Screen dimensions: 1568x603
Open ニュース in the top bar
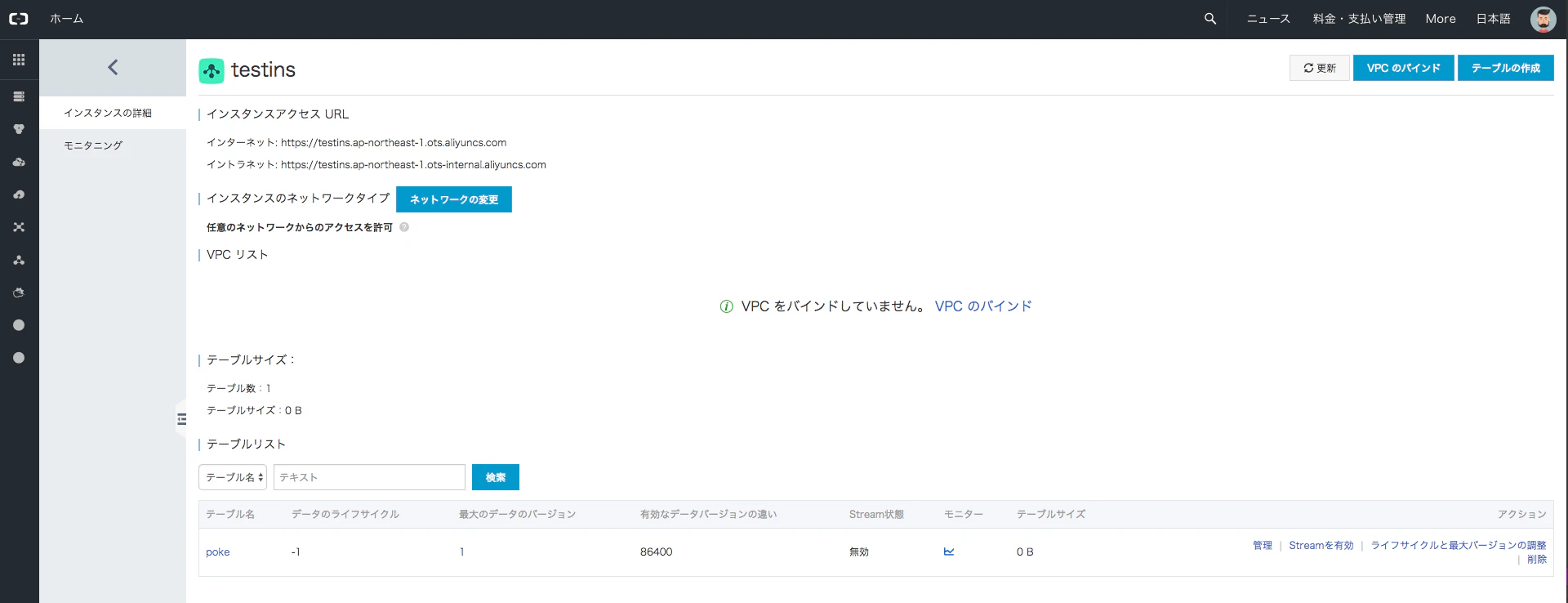[1268, 19]
